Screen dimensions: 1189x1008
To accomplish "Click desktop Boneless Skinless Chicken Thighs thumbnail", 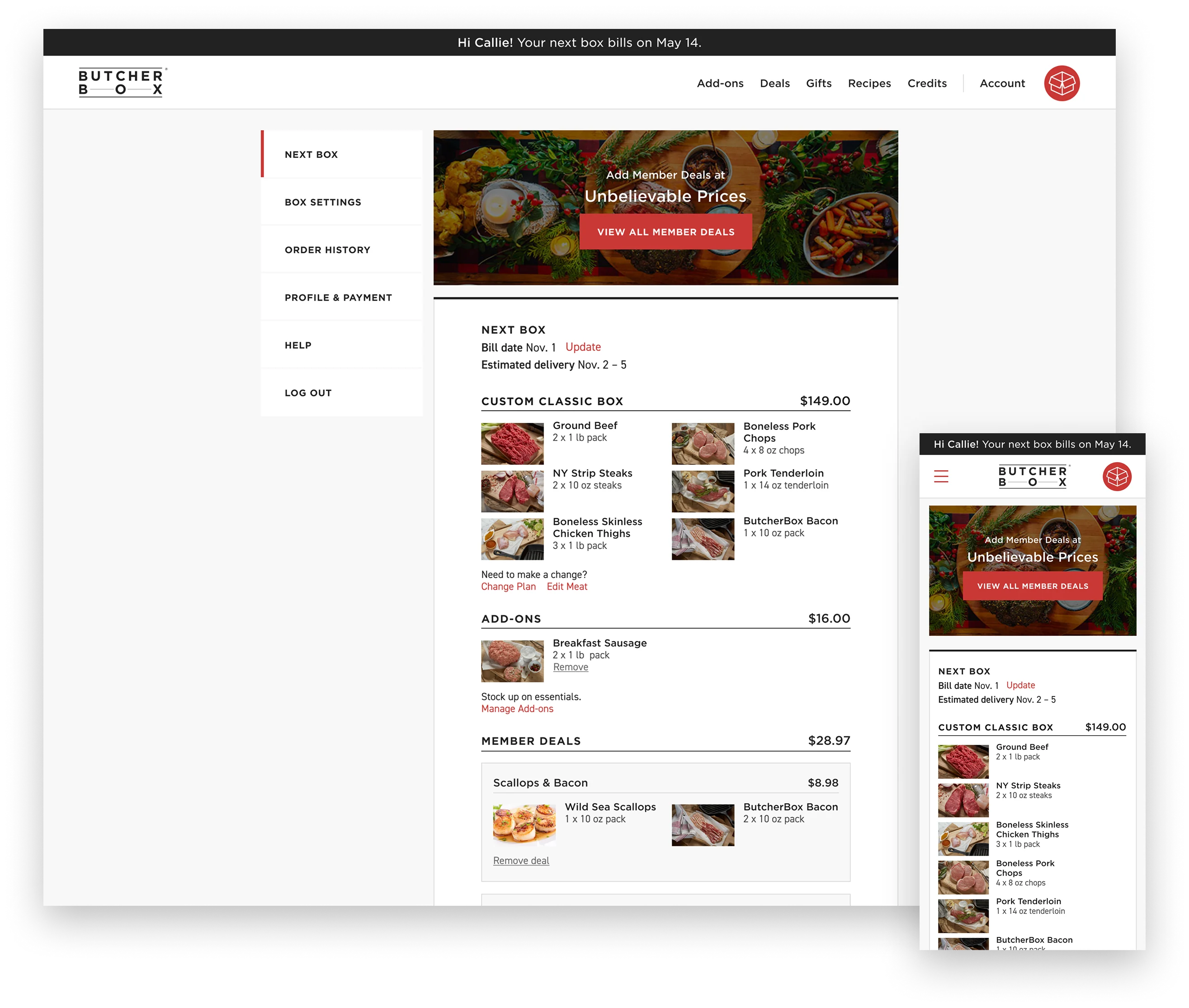I will click(x=512, y=539).
